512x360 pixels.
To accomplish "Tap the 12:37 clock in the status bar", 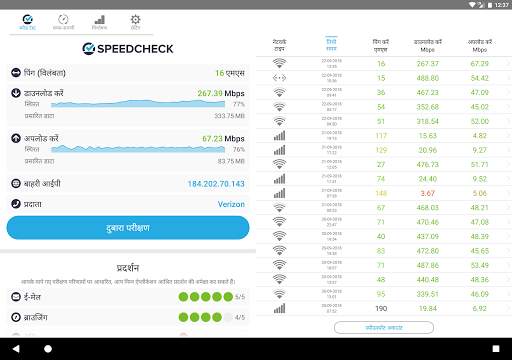I will pyautogui.click(x=502, y=5).
